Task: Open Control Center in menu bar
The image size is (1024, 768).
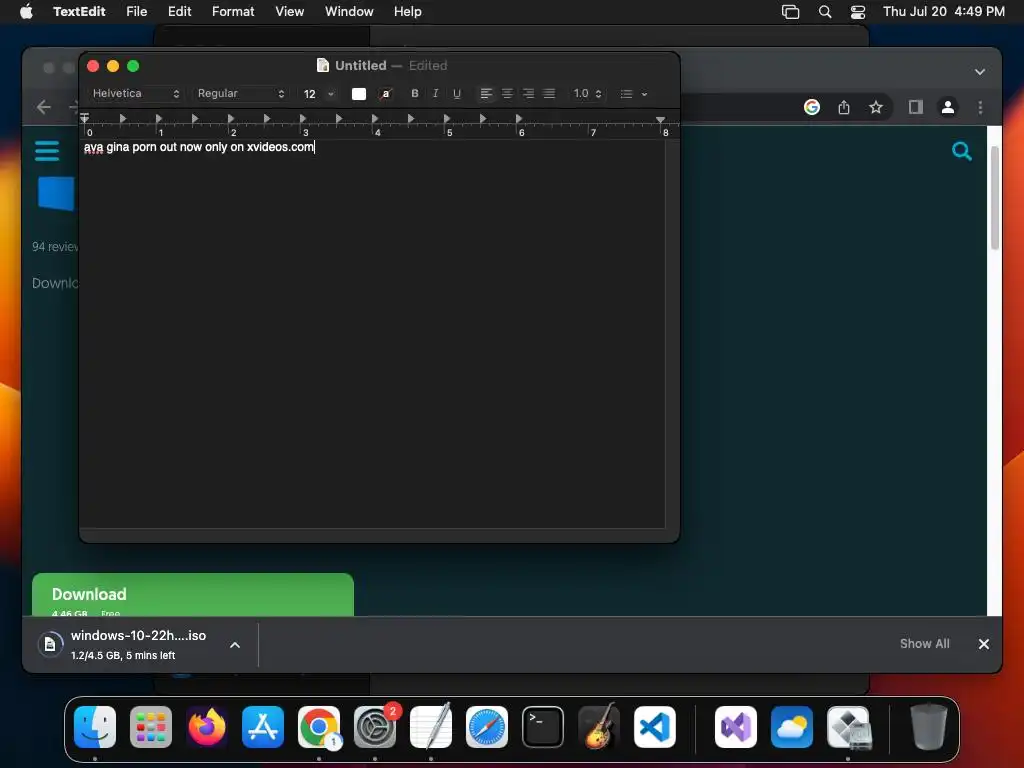Action: [857, 12]
